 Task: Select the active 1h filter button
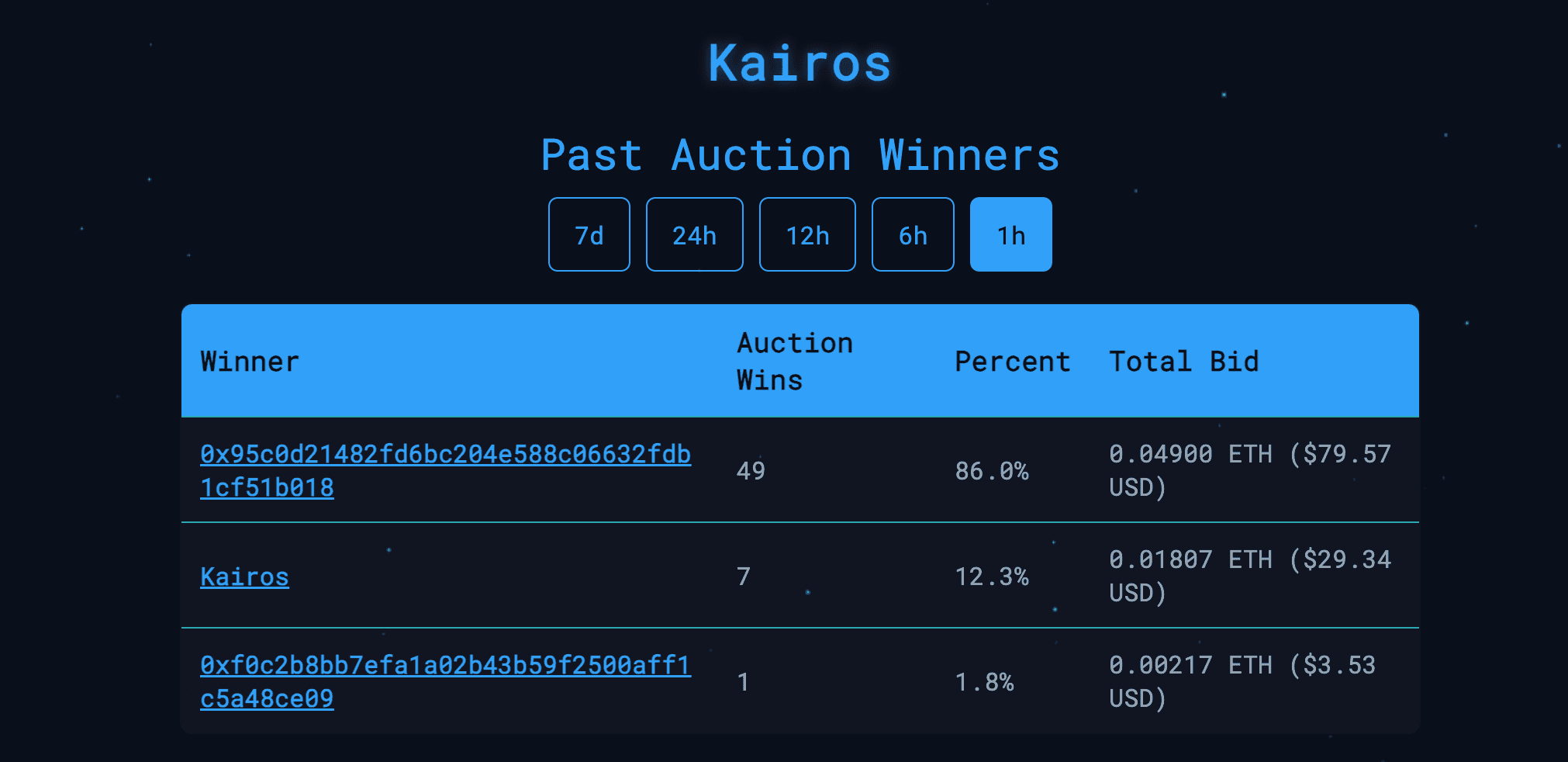(1010, 234)
